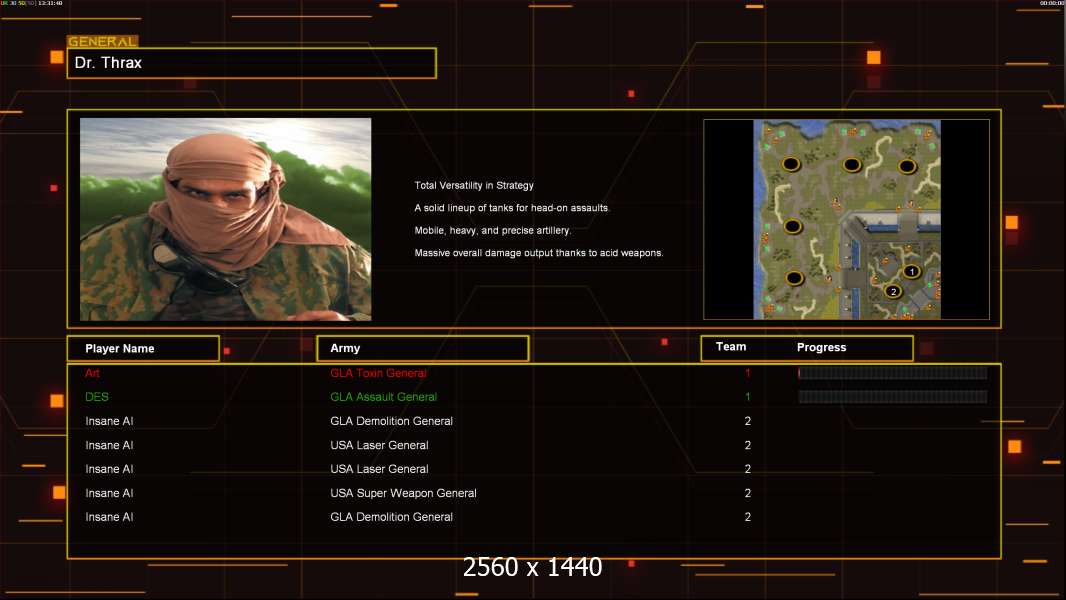Select the Dr. Thrax portrait image
This screenshot has width=1066, height=600.
[x=226, y=219]
